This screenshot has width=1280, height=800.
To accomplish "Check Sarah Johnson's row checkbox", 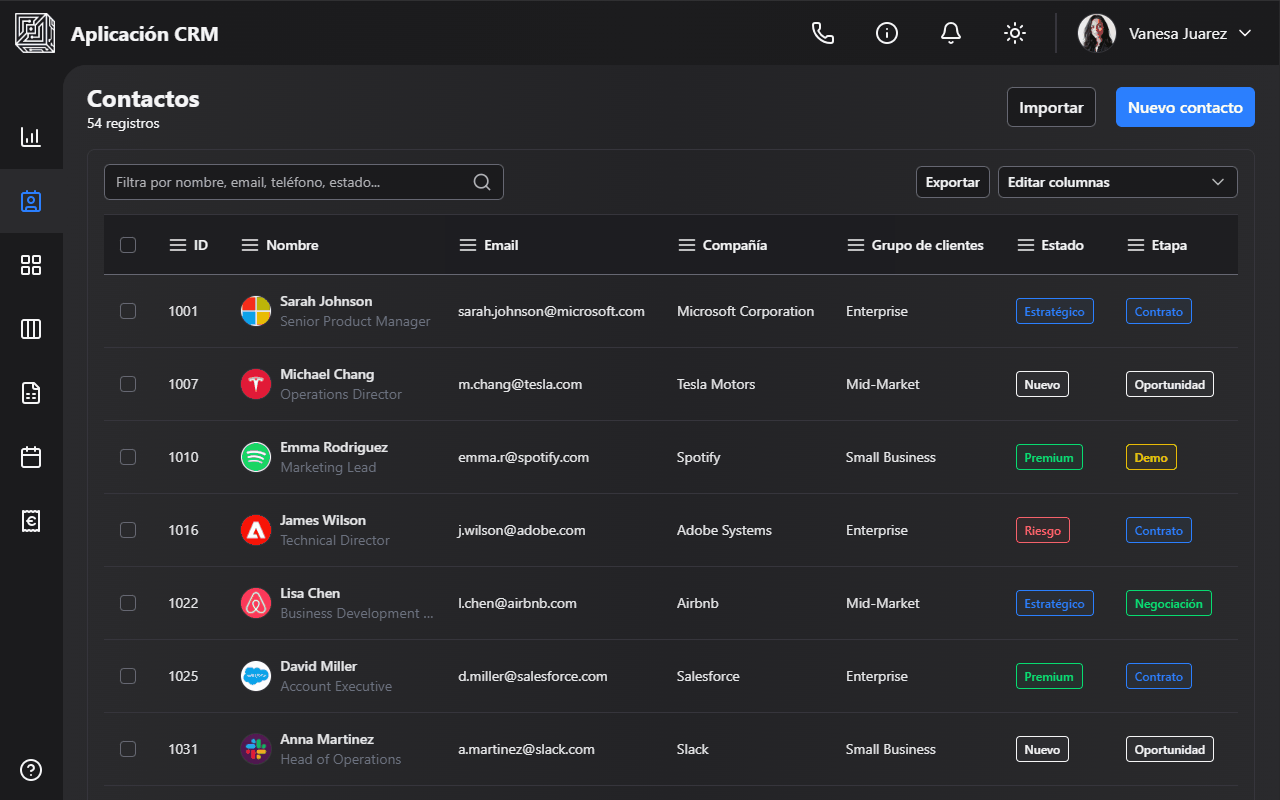I will pyautogui.click(x=128, y=311).
